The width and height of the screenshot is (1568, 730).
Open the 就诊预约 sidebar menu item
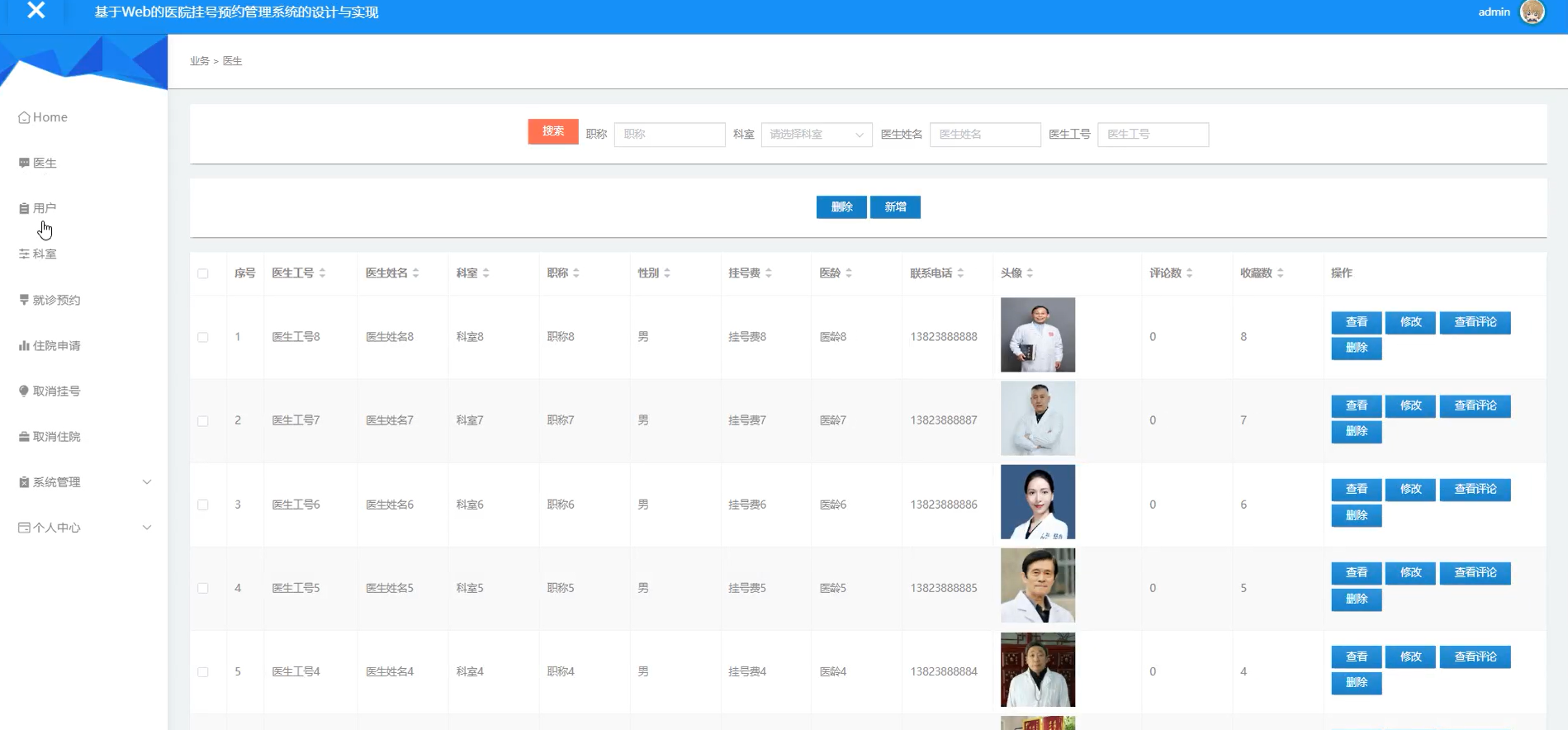(56, 300)
